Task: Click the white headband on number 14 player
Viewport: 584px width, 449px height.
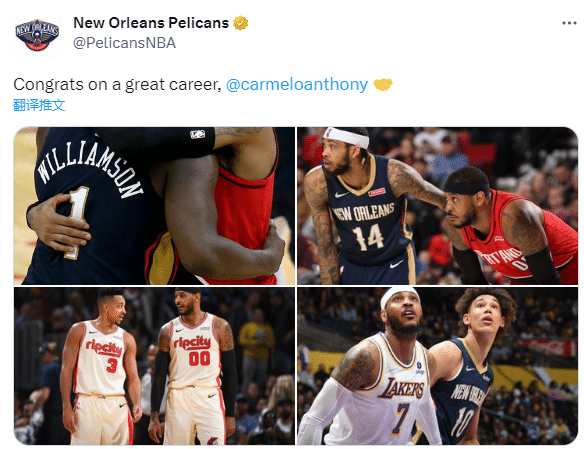Action: point(346,137)
